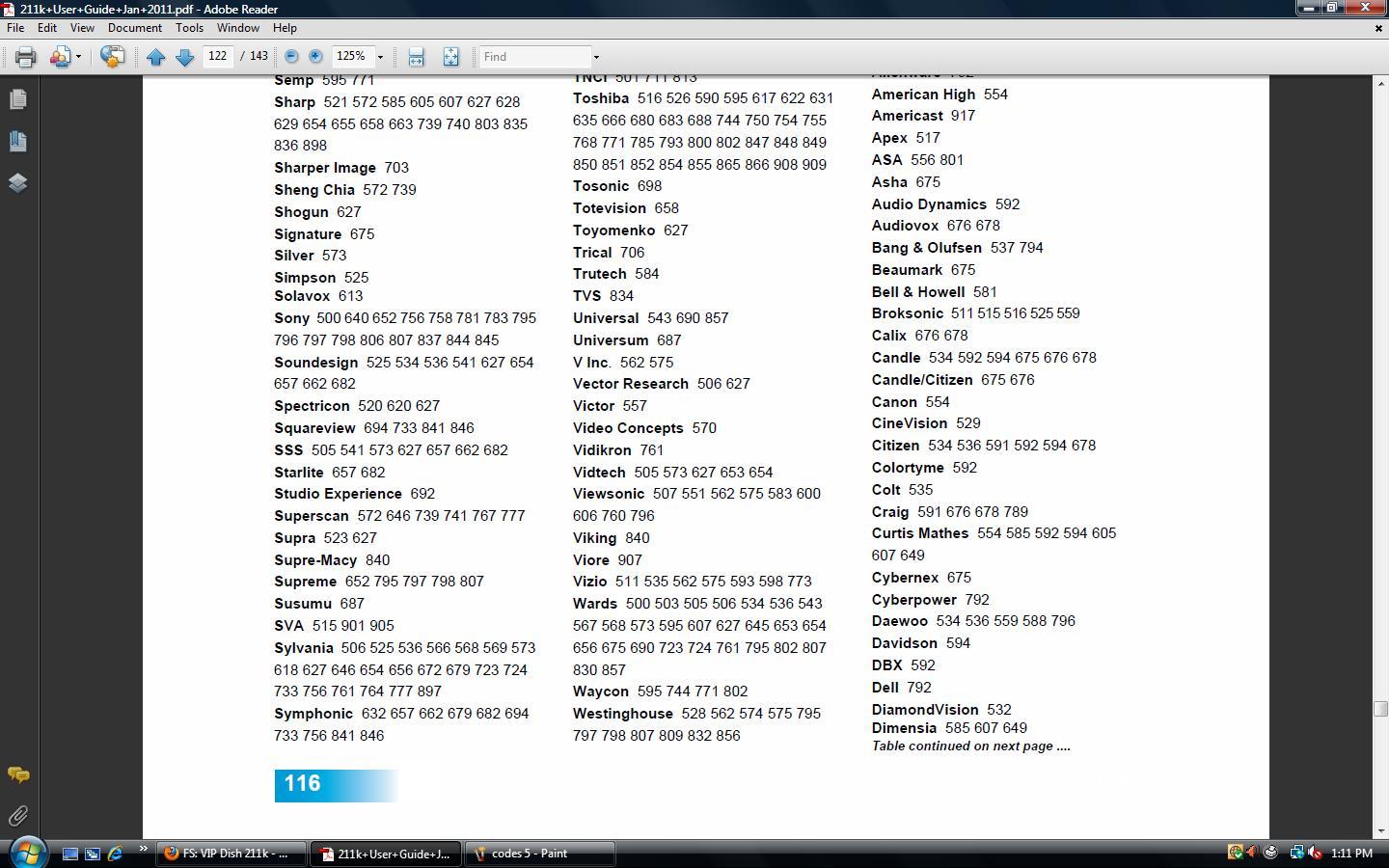Screen dimensions: 1389x868
Task: Expand quick launch overflow chevron
Action: point(143,850)
